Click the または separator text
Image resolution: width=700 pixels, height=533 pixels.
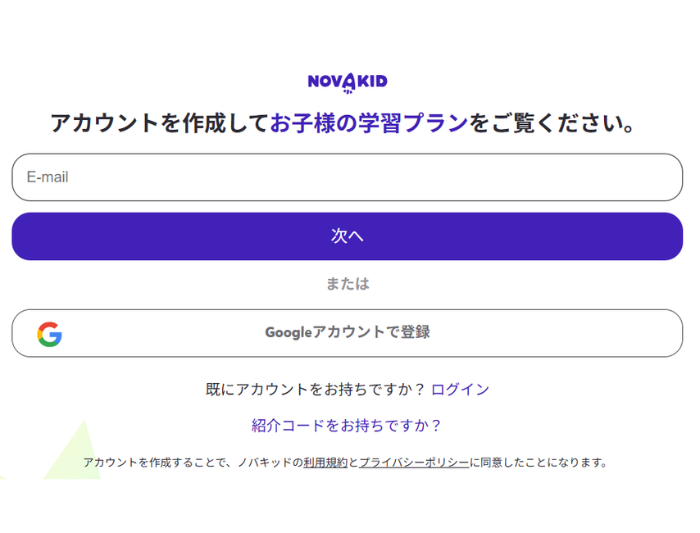(348, 284)
